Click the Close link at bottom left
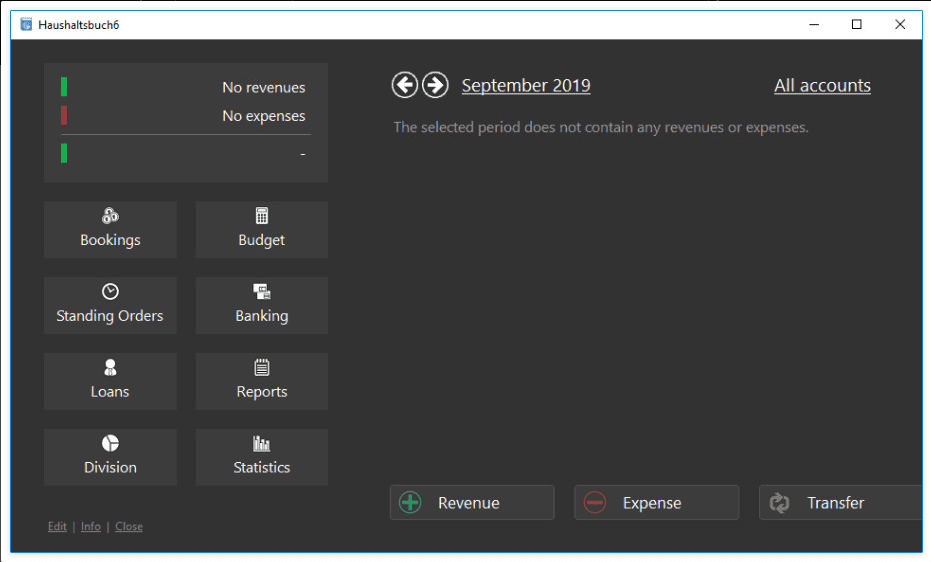 tap(129, 526)
